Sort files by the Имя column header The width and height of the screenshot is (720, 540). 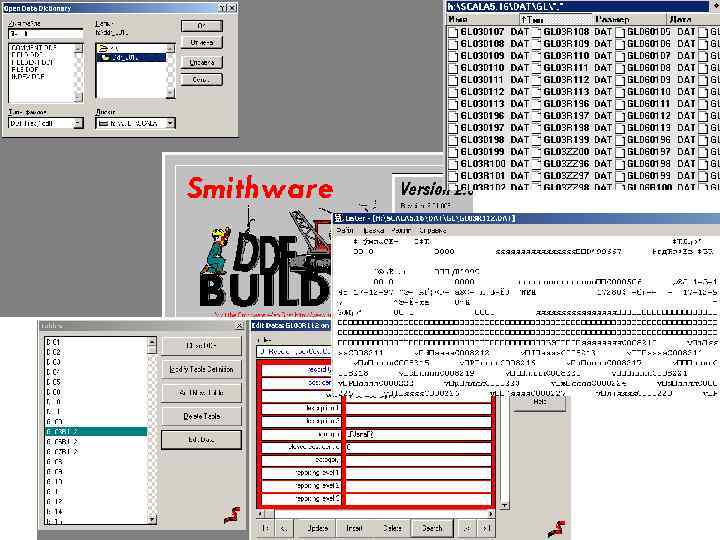[483, 19]
